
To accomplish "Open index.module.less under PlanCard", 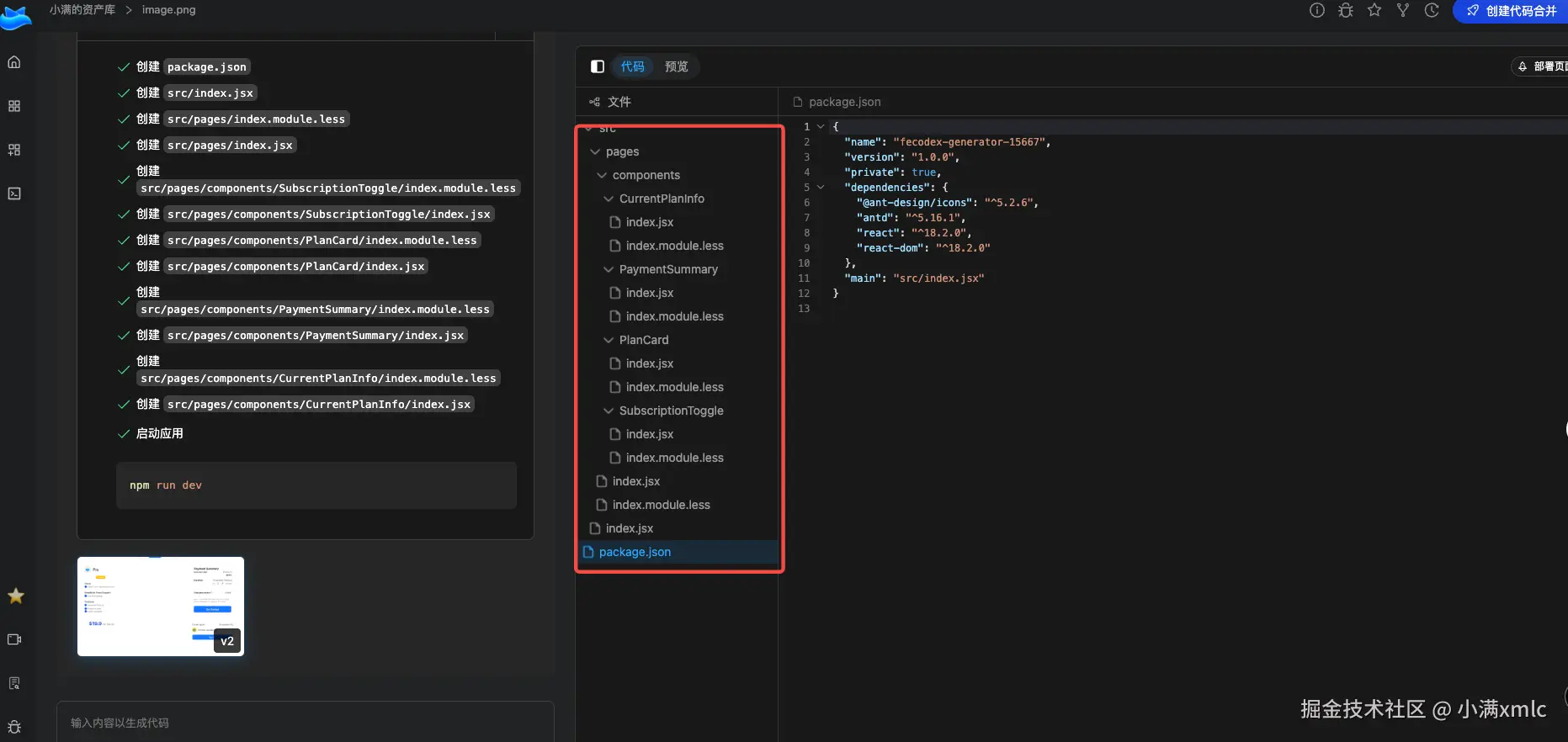I will pyautogui.click(x=674, y=387).
